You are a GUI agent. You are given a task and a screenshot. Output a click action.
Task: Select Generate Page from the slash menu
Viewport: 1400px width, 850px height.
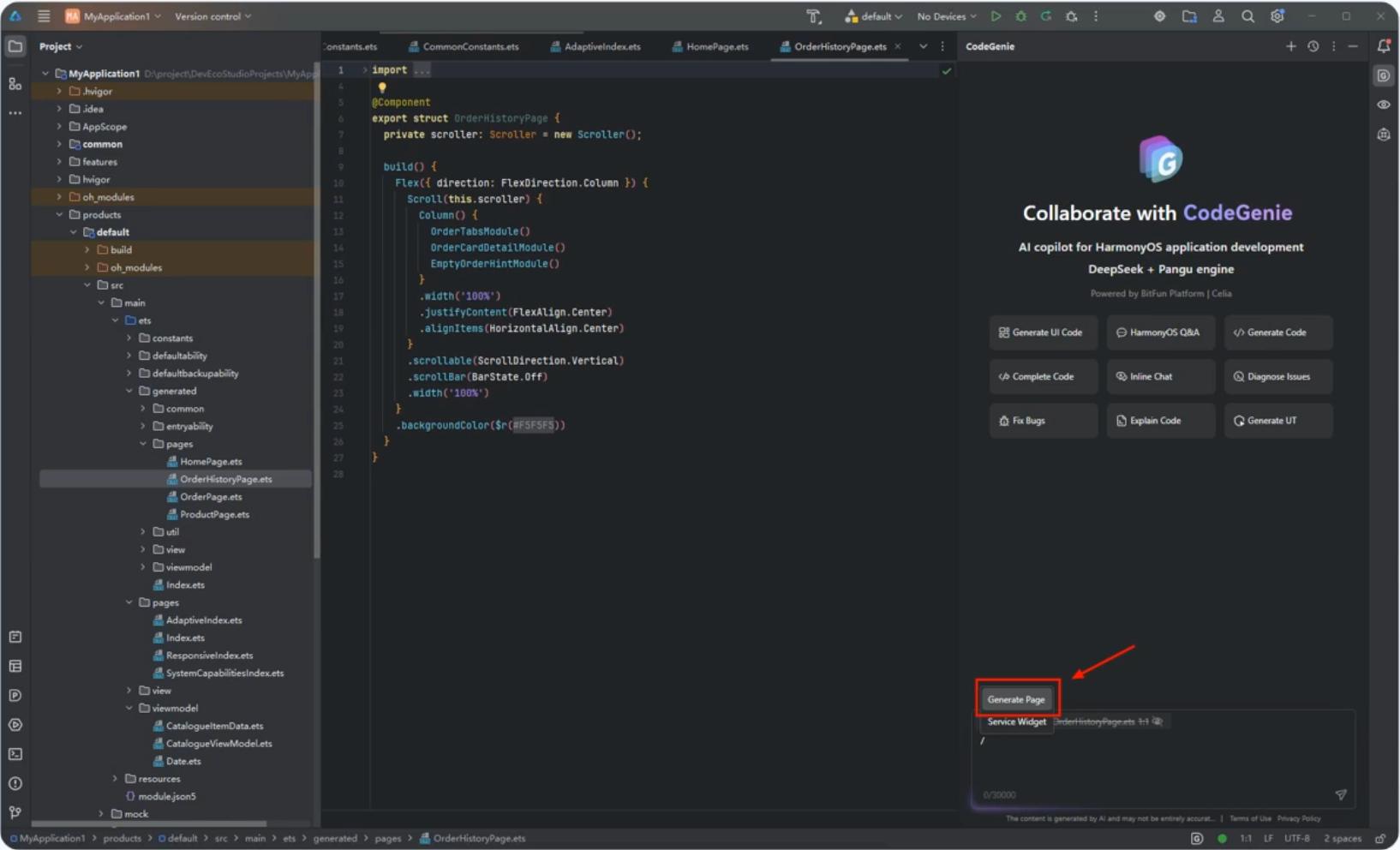pos(1016,699)
